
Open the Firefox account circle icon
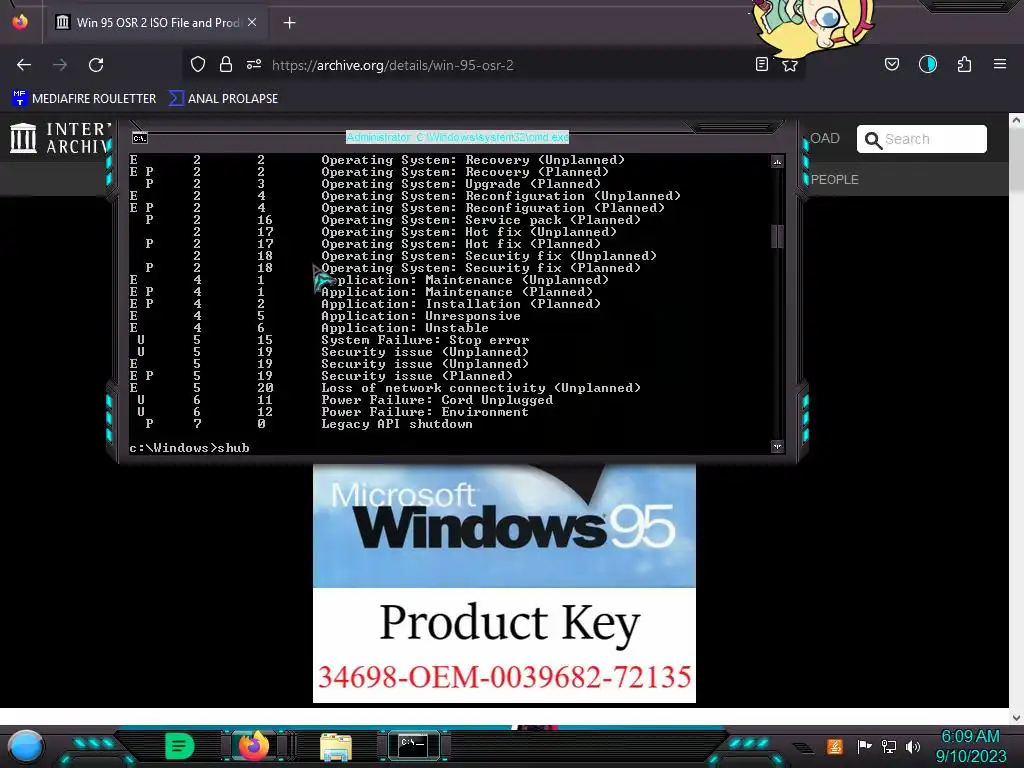pos(928,64)
